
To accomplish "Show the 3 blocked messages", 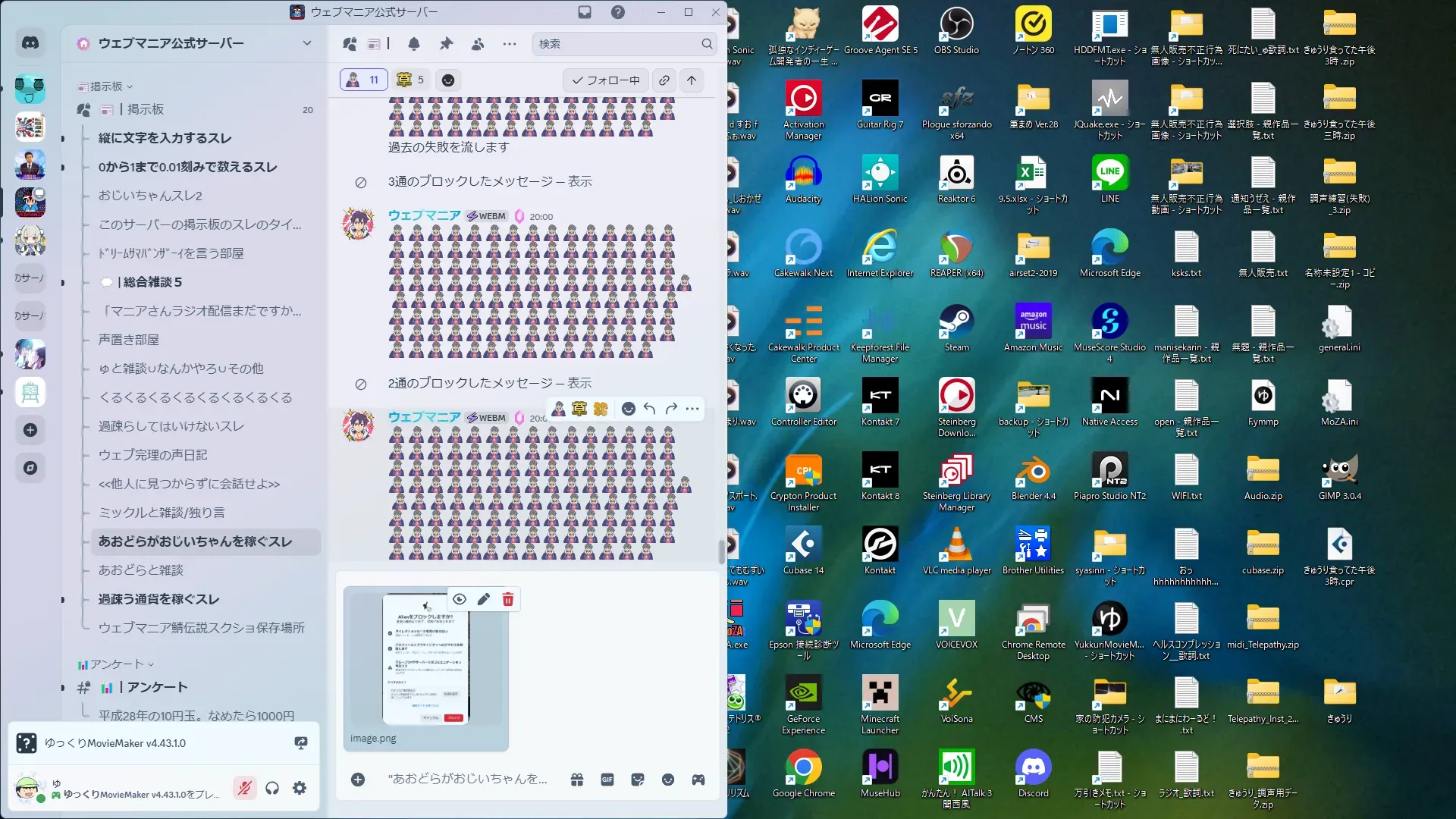I will click(579, 181).
